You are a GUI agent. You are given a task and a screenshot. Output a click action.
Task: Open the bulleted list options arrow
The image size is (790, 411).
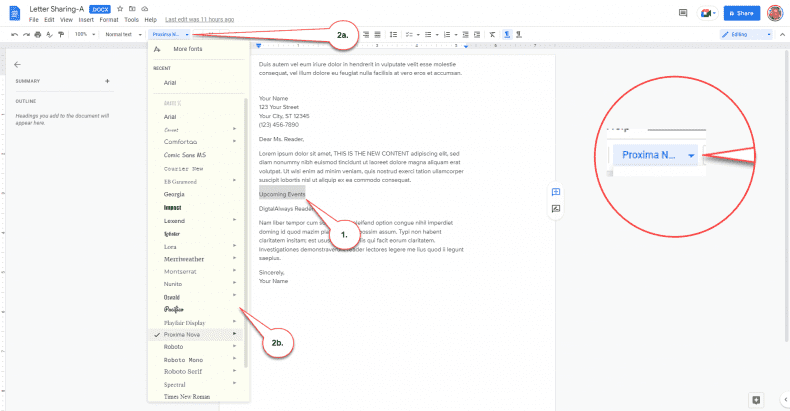[437, 35]
